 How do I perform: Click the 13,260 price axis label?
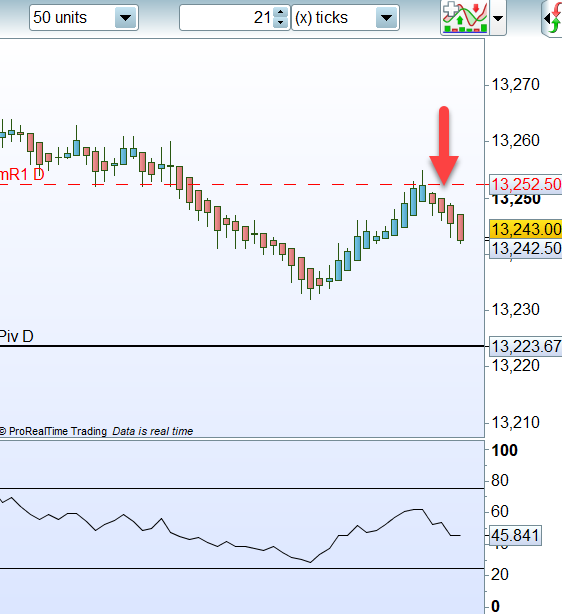(515, 141)
